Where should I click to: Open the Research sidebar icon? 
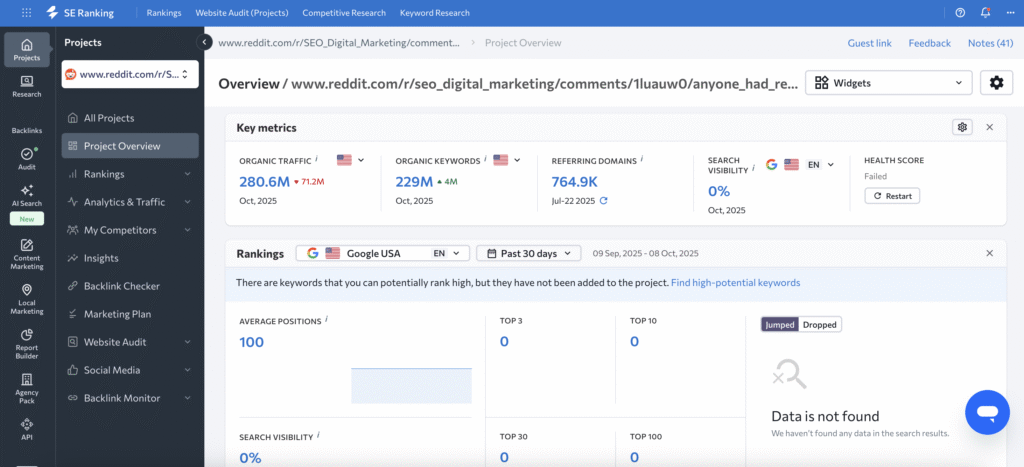[27, 86]
